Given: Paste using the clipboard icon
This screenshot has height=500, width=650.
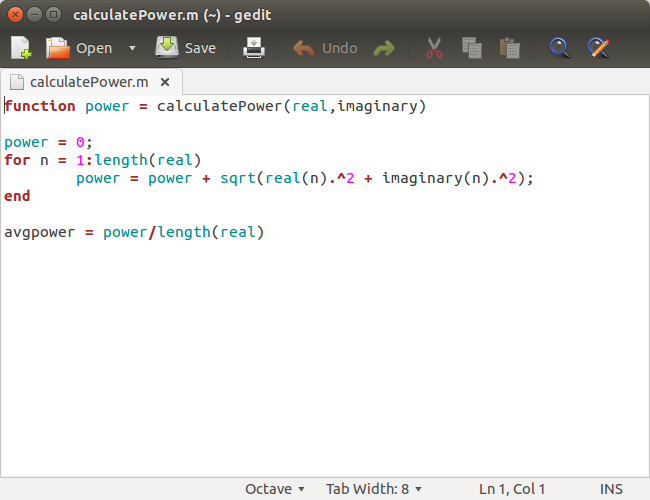Looking at the screenshot, I should click(x=510, y=47).
